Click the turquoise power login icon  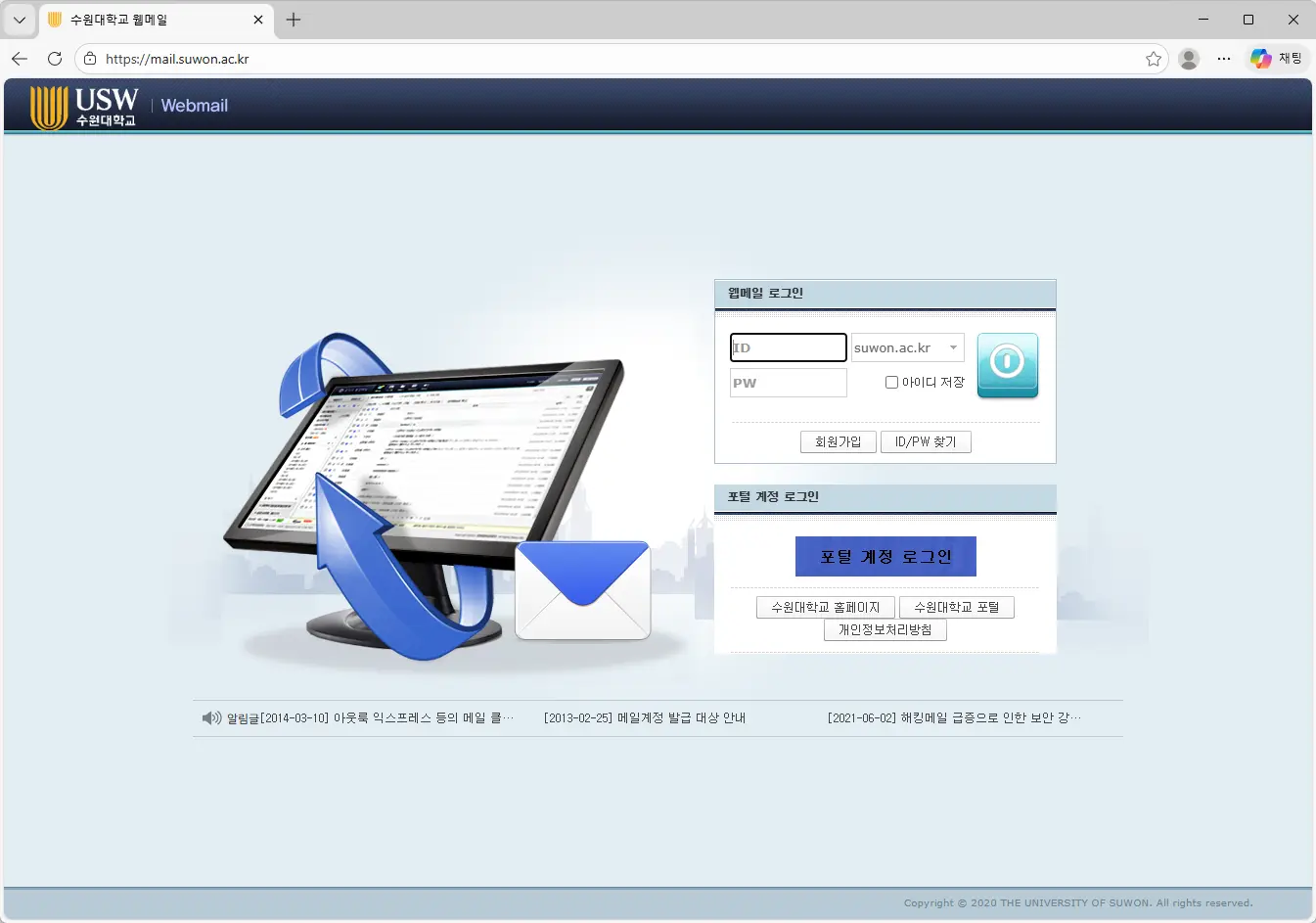coord(1007,365)
